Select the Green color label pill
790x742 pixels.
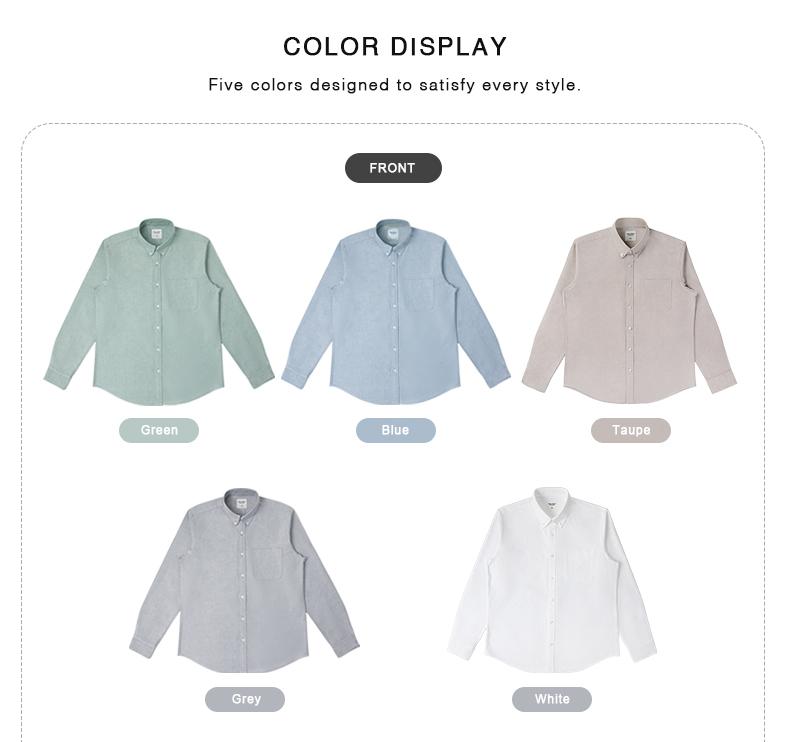point(159,430)
